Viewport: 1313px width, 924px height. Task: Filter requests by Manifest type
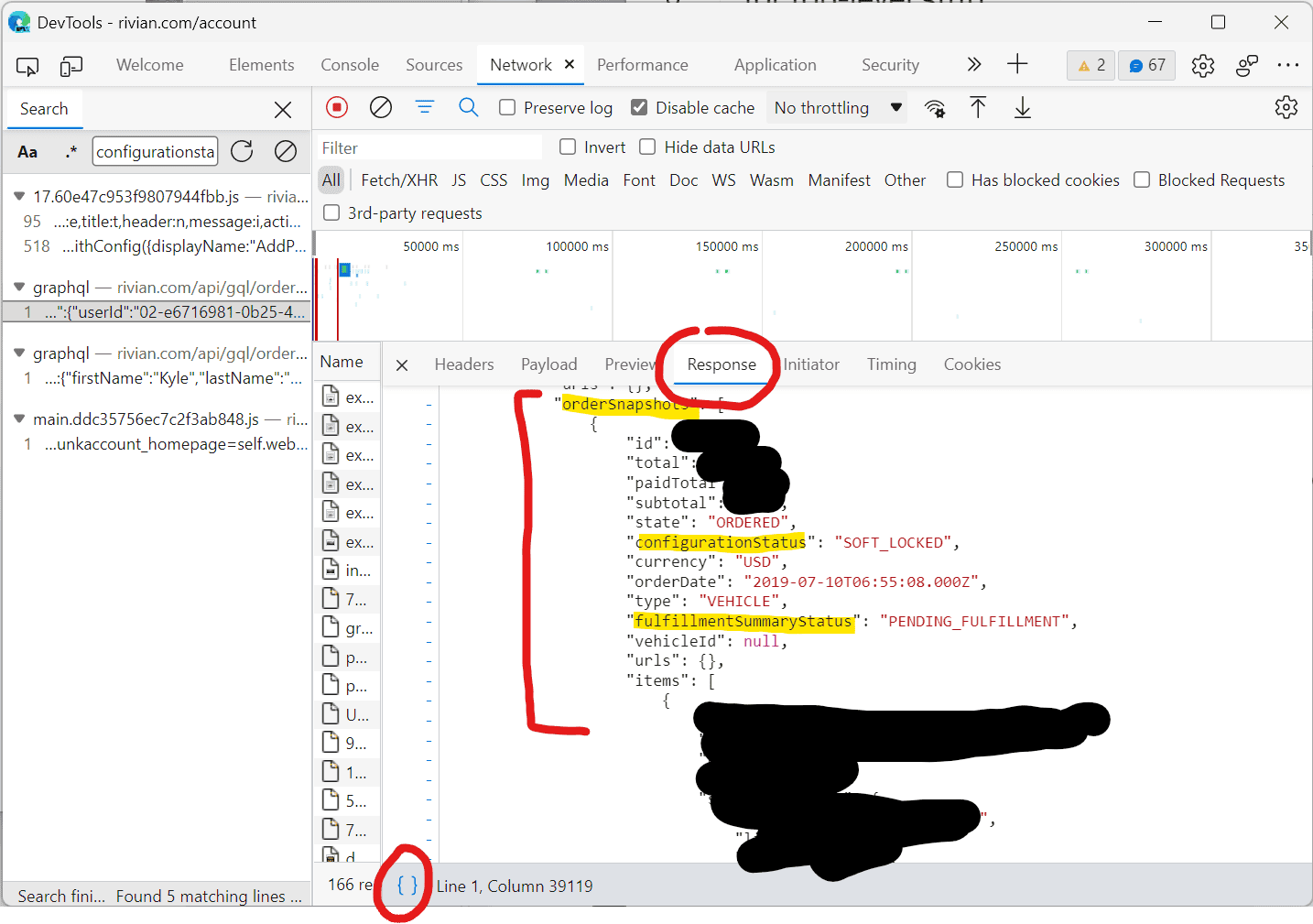(x=839, y=180)
